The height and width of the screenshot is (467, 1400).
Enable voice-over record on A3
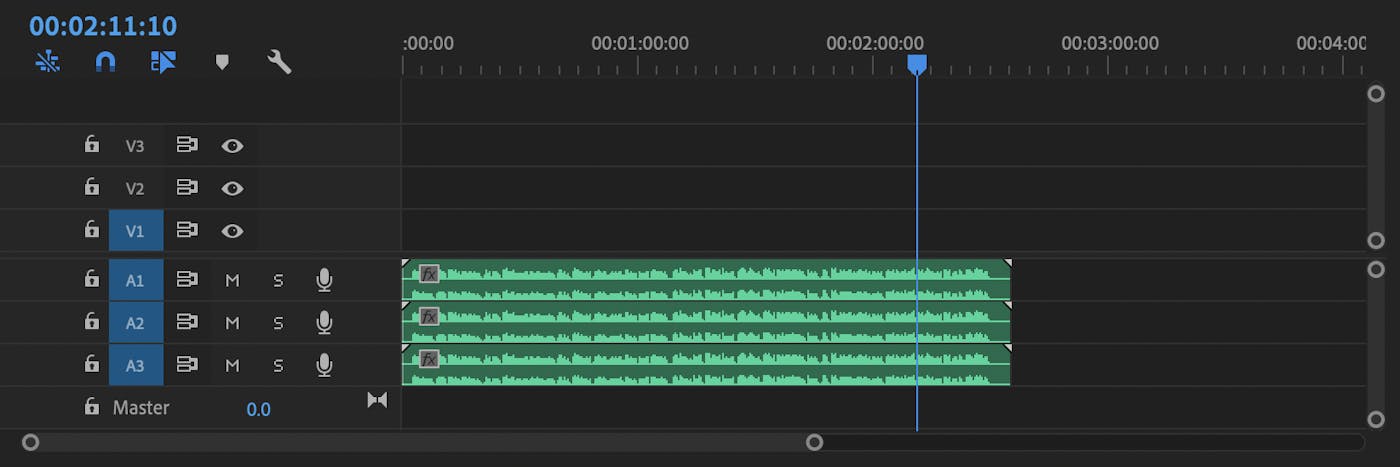tap(324, 365)
